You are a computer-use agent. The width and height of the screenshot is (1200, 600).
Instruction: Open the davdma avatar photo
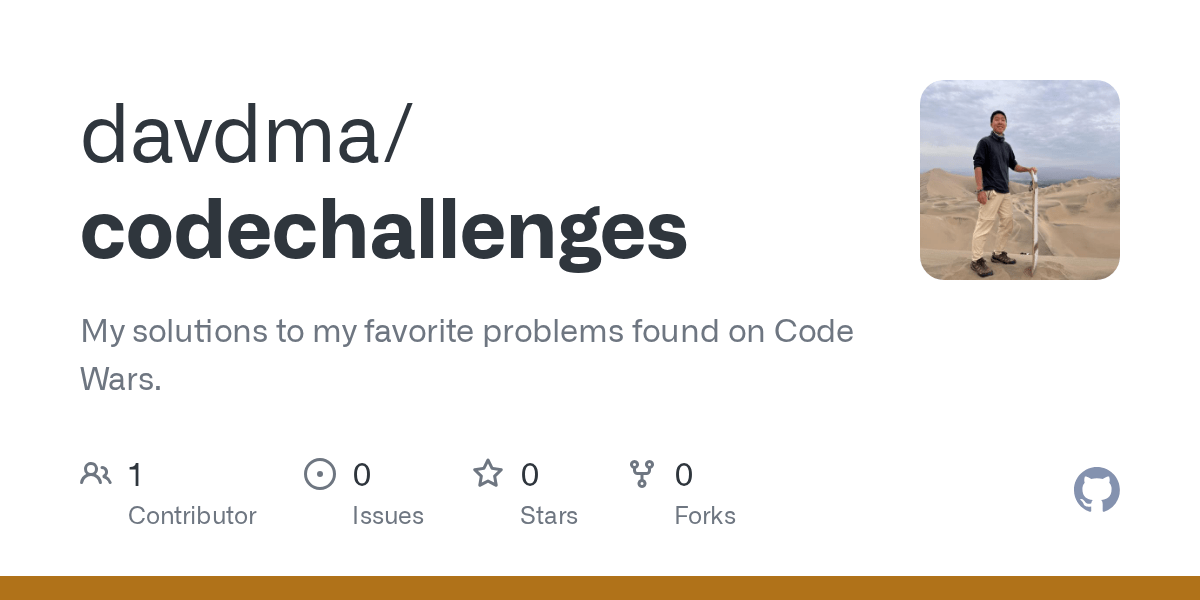point(1020,180)
